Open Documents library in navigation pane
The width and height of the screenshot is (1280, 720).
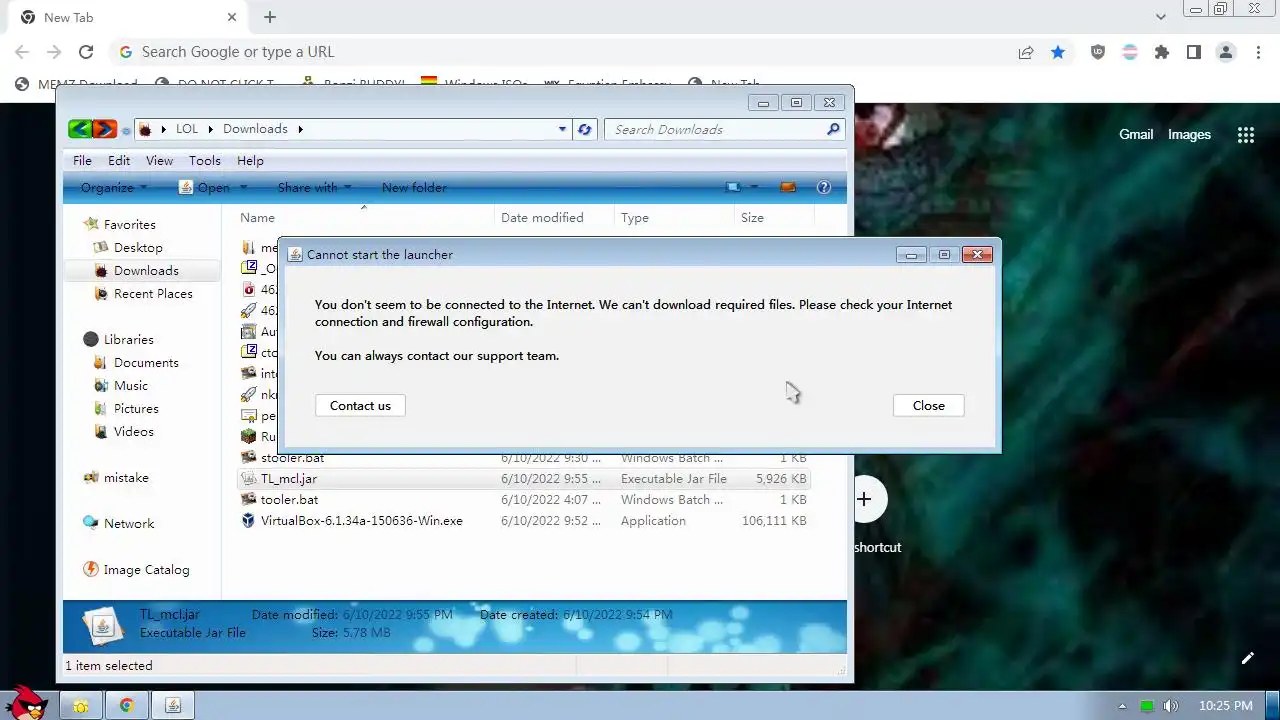point(146,362)
